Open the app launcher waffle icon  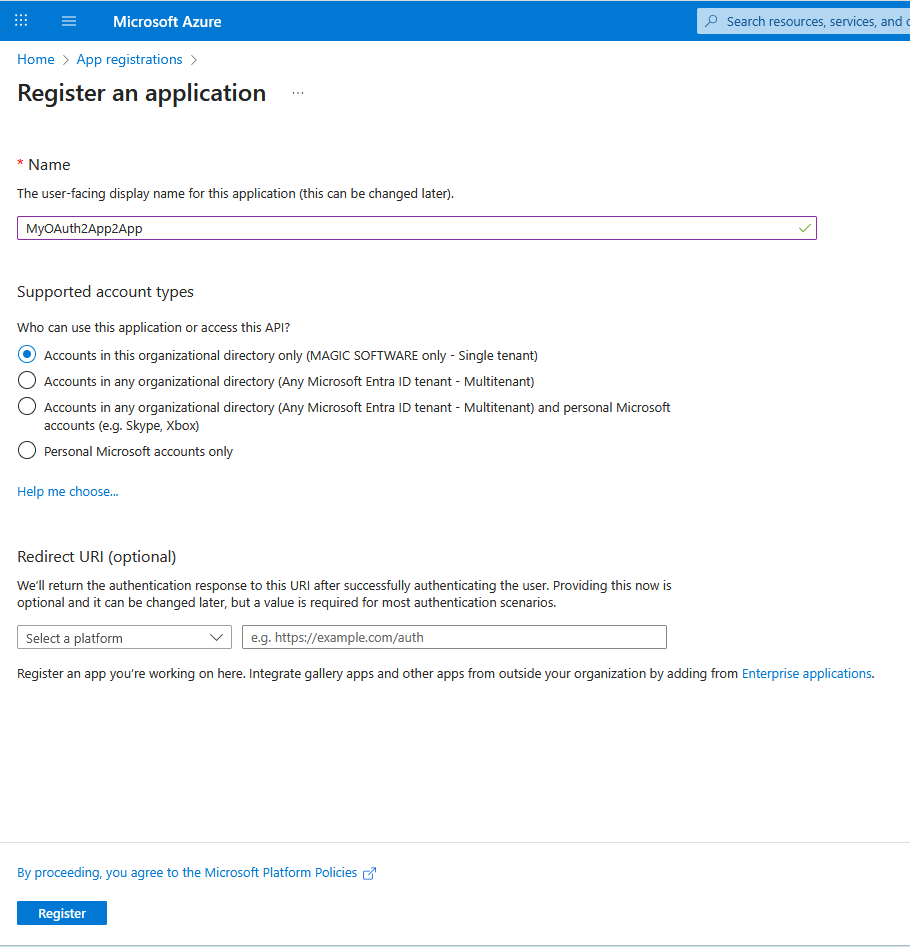point(21,21)
